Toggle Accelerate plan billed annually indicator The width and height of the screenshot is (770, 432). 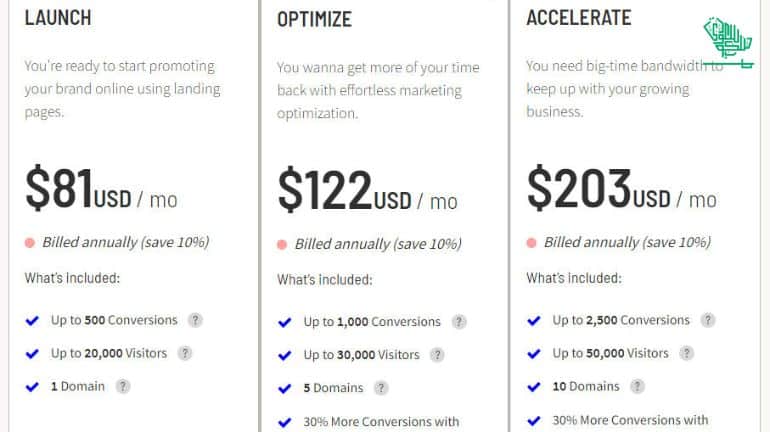tap(531, 243)
